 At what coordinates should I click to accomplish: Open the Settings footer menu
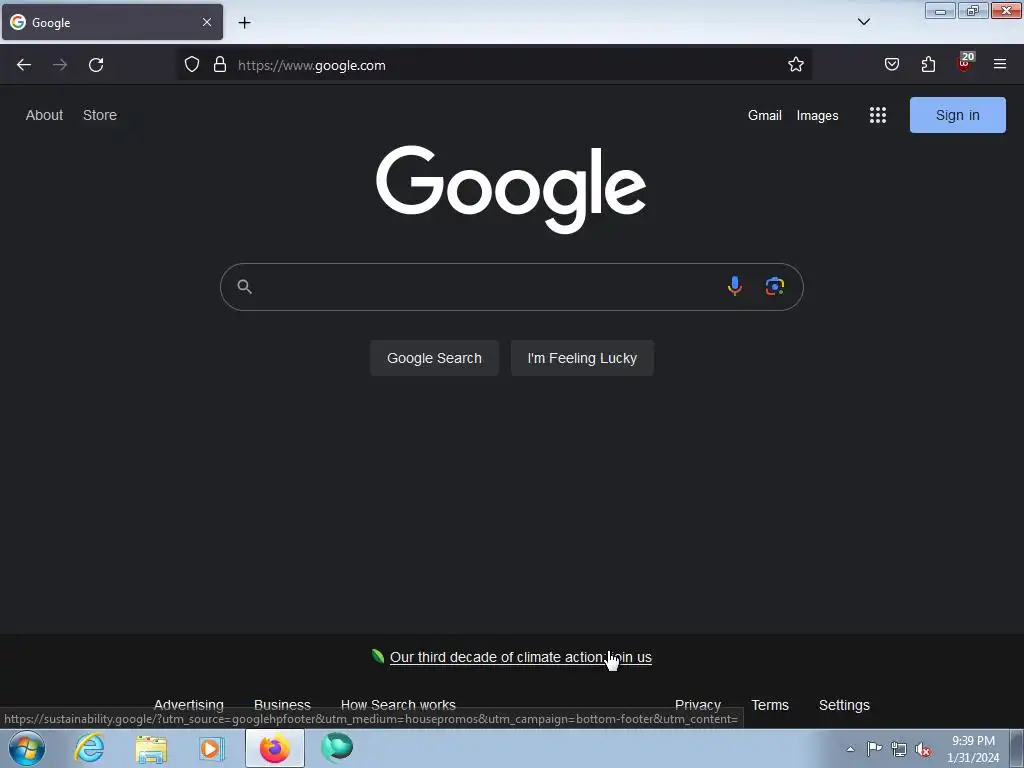844,705
